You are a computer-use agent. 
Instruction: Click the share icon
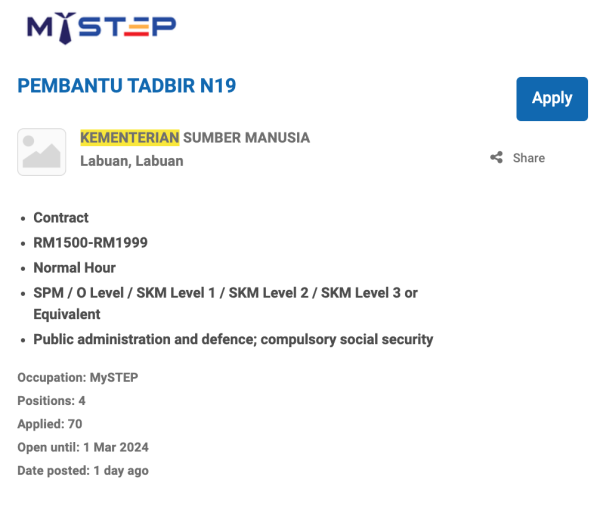[x=496, y=158]
